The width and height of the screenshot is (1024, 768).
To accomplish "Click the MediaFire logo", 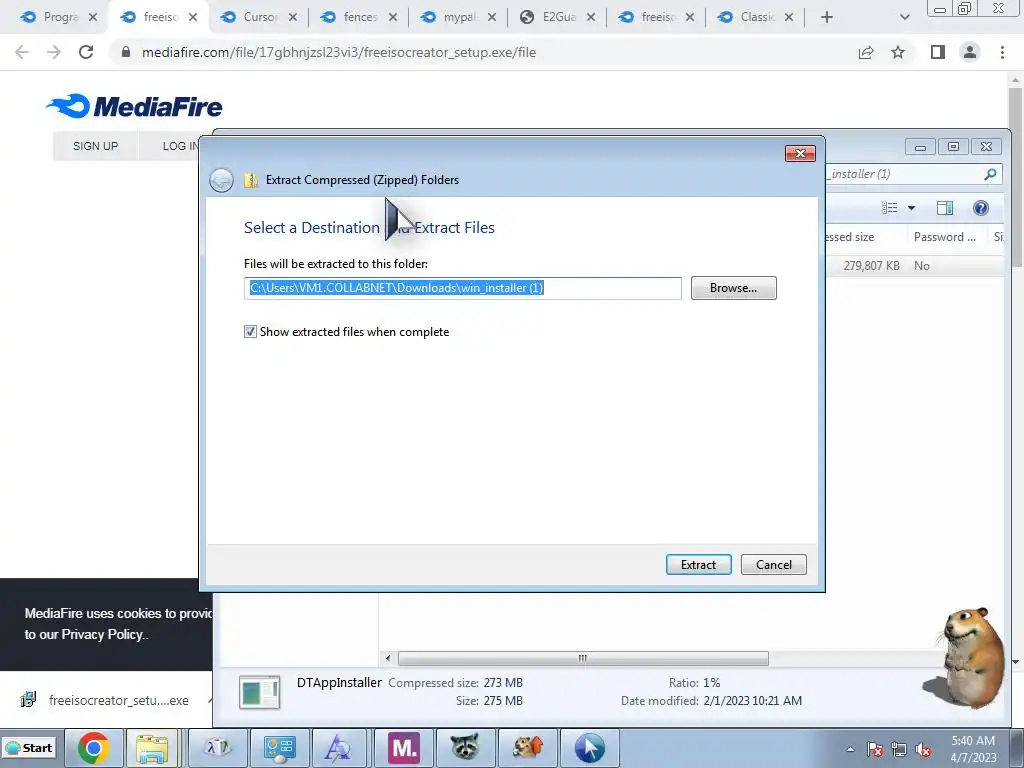I will [x=135, y=106].
